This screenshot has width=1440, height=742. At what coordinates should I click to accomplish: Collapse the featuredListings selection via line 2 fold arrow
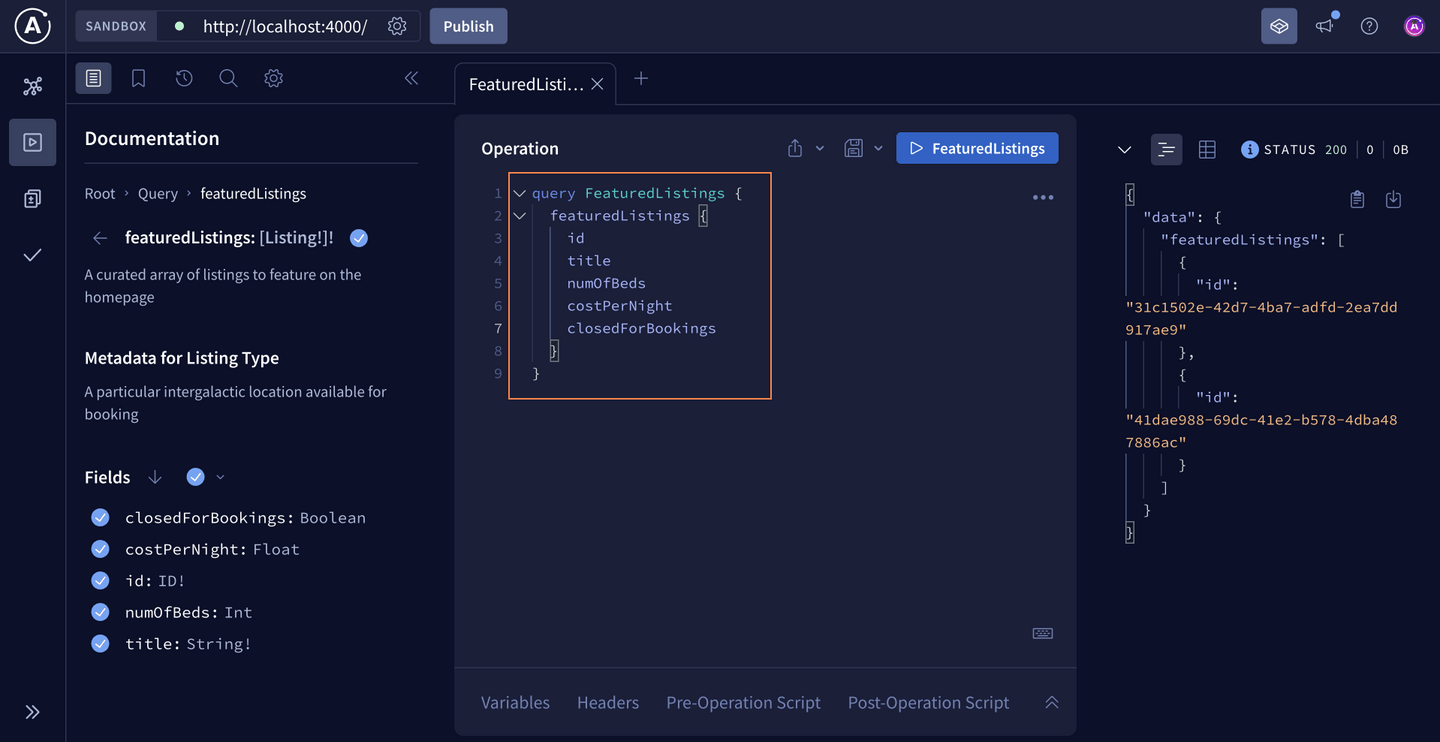coord(519,215)
